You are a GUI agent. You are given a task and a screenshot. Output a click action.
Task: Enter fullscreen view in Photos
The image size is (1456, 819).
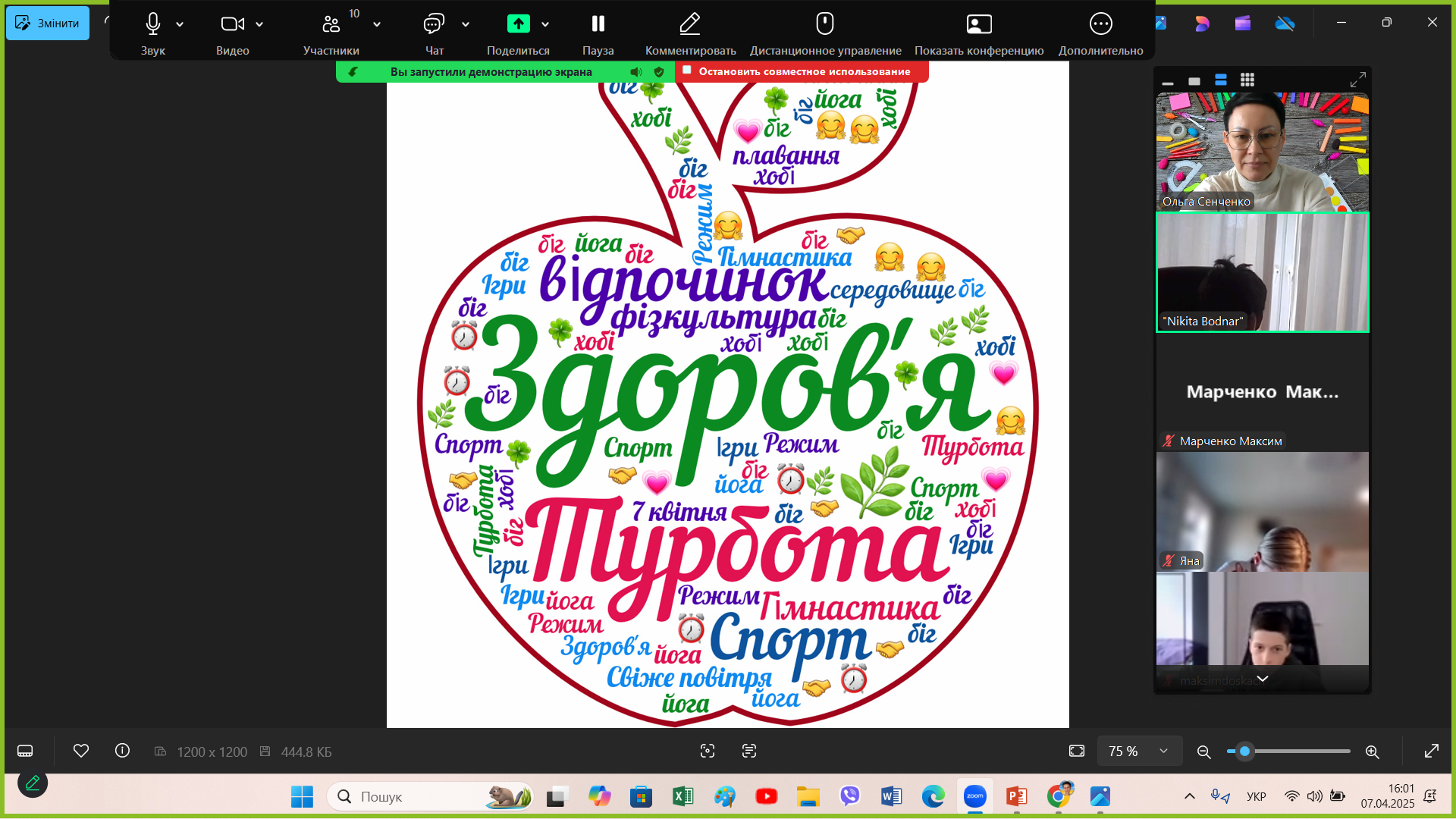click(x=1432, y=751)
